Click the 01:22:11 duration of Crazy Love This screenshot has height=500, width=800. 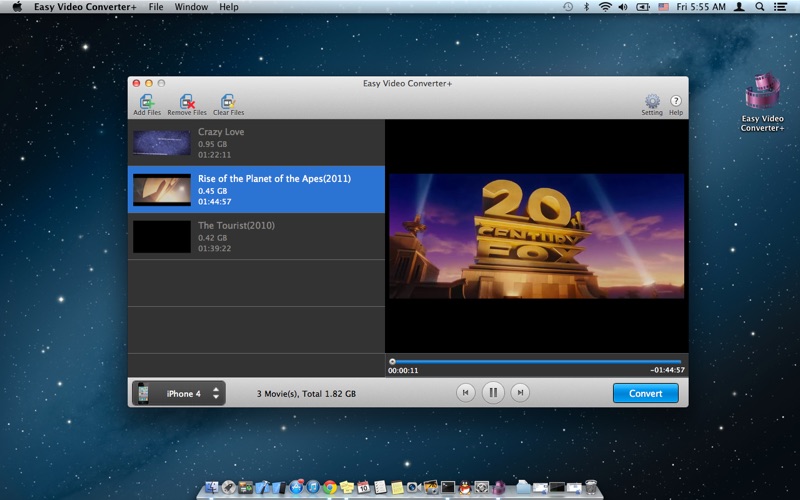tap(214, 155)
